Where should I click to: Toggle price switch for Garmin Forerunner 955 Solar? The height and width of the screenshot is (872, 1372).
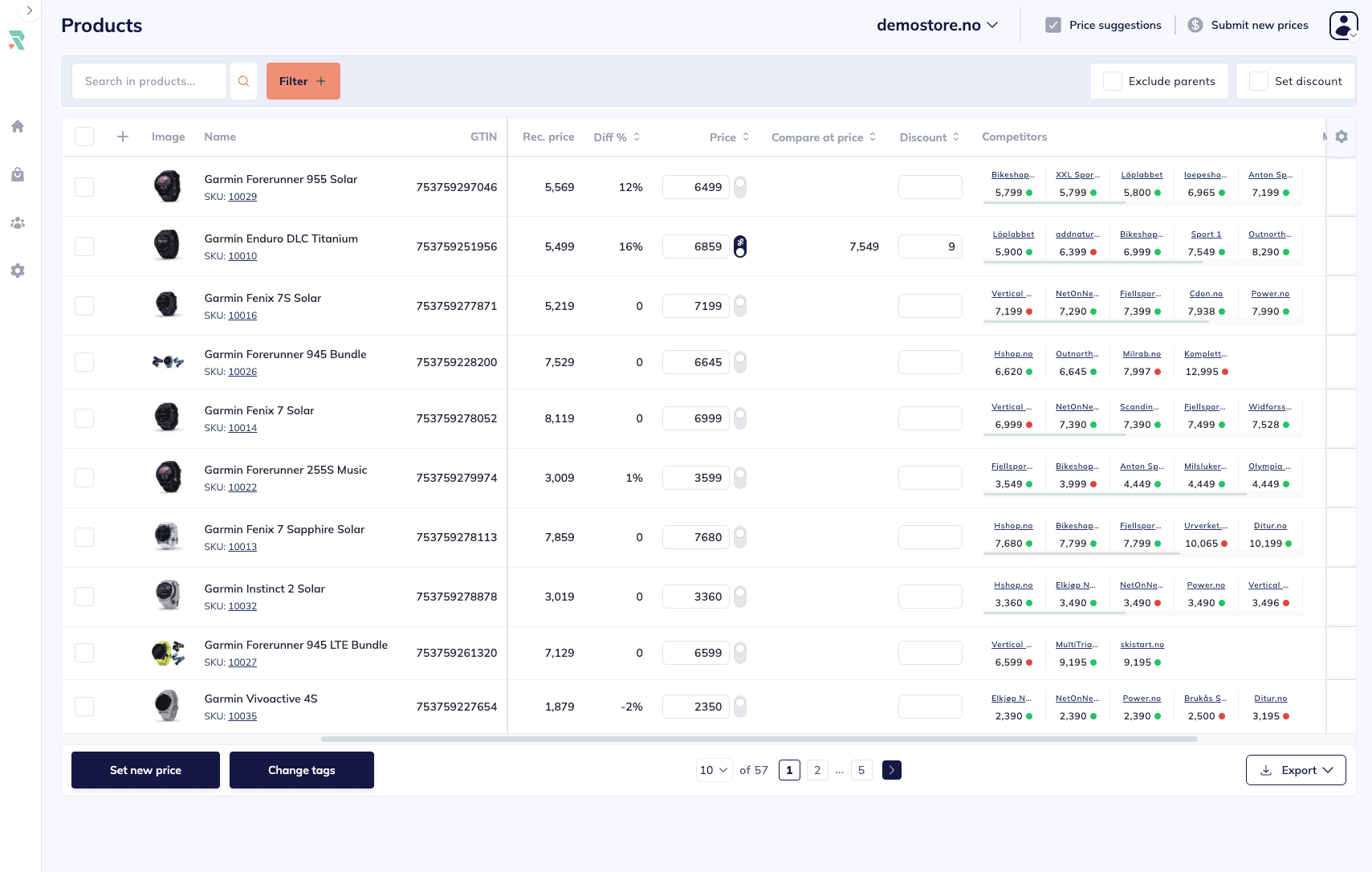click(740, 187)
